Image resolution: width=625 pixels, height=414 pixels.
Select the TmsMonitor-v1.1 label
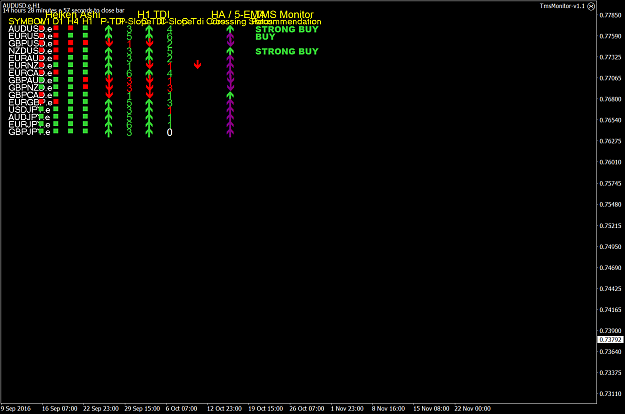click(x=562, y=6)
